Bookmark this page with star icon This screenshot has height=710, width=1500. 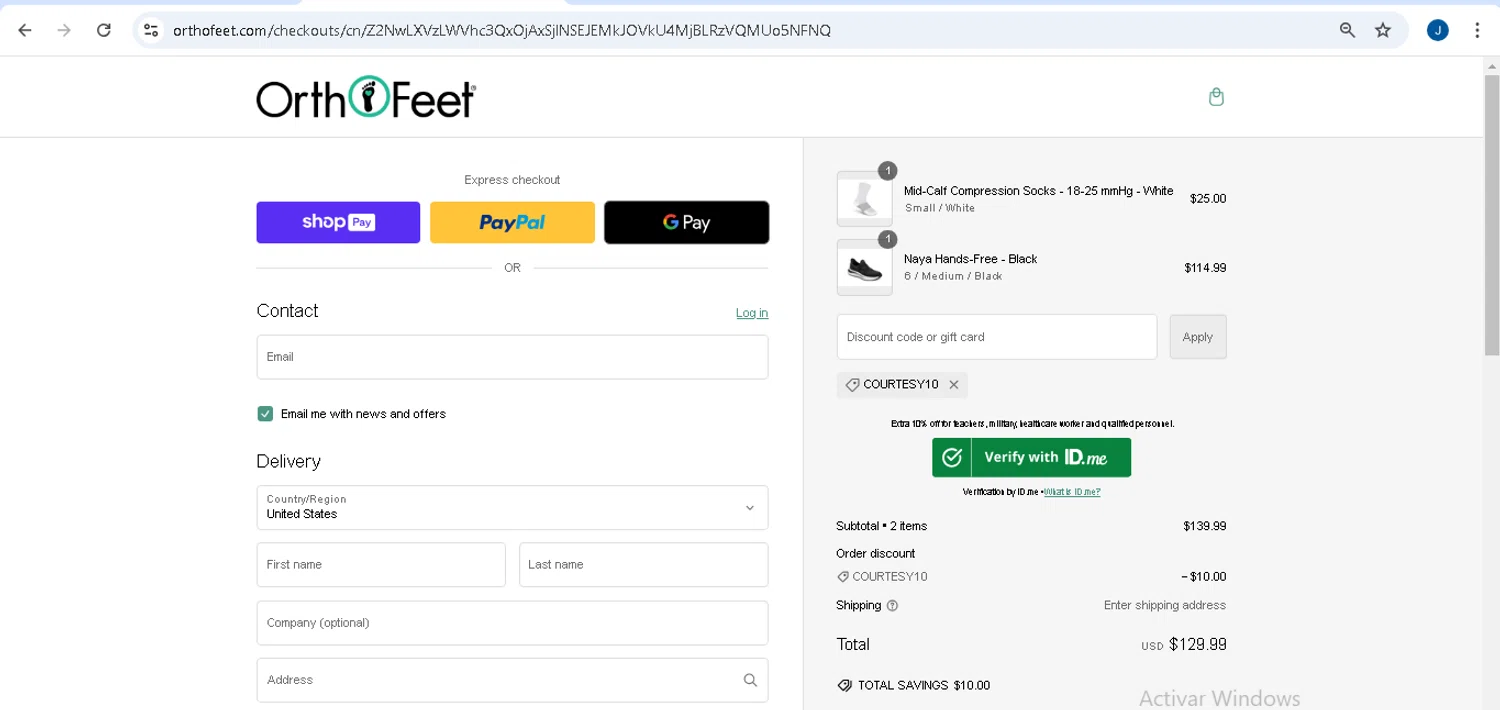[1383, 30]
